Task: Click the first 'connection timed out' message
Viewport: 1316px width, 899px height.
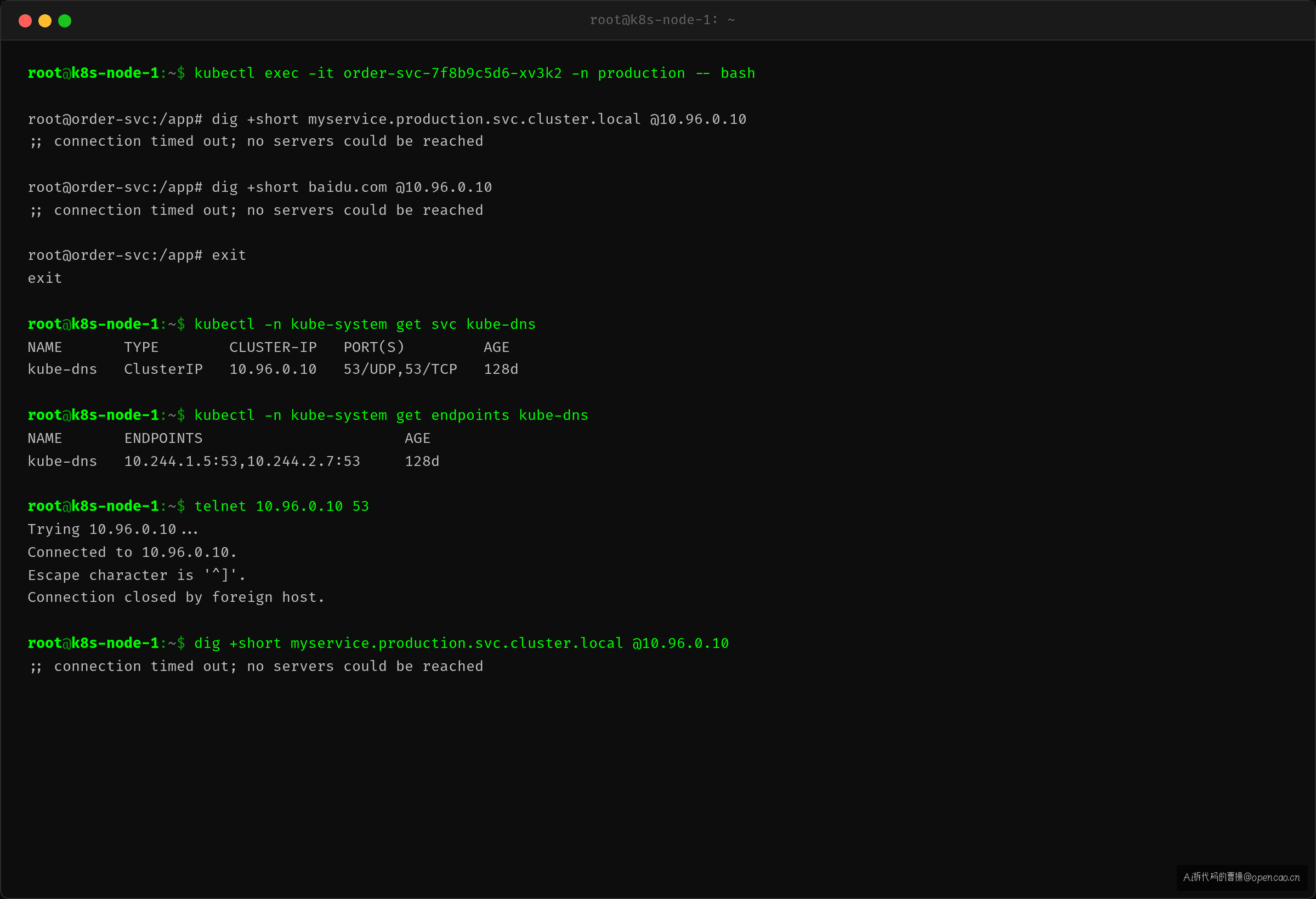Action: coord(256,141)
